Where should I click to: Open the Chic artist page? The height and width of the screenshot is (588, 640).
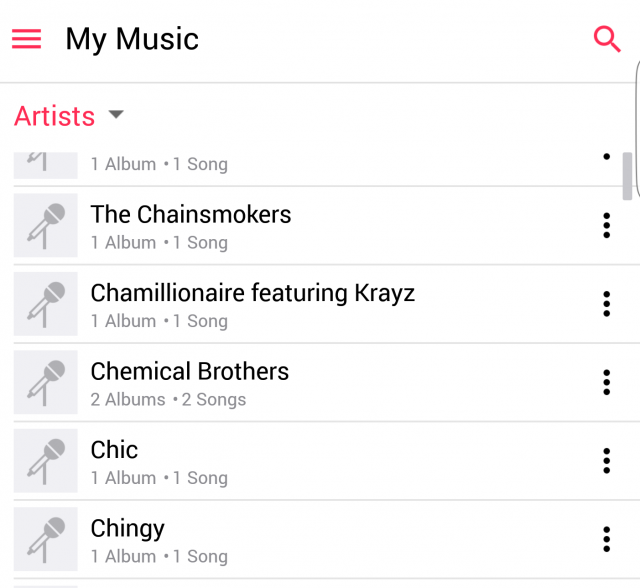(x=114, y=450)
